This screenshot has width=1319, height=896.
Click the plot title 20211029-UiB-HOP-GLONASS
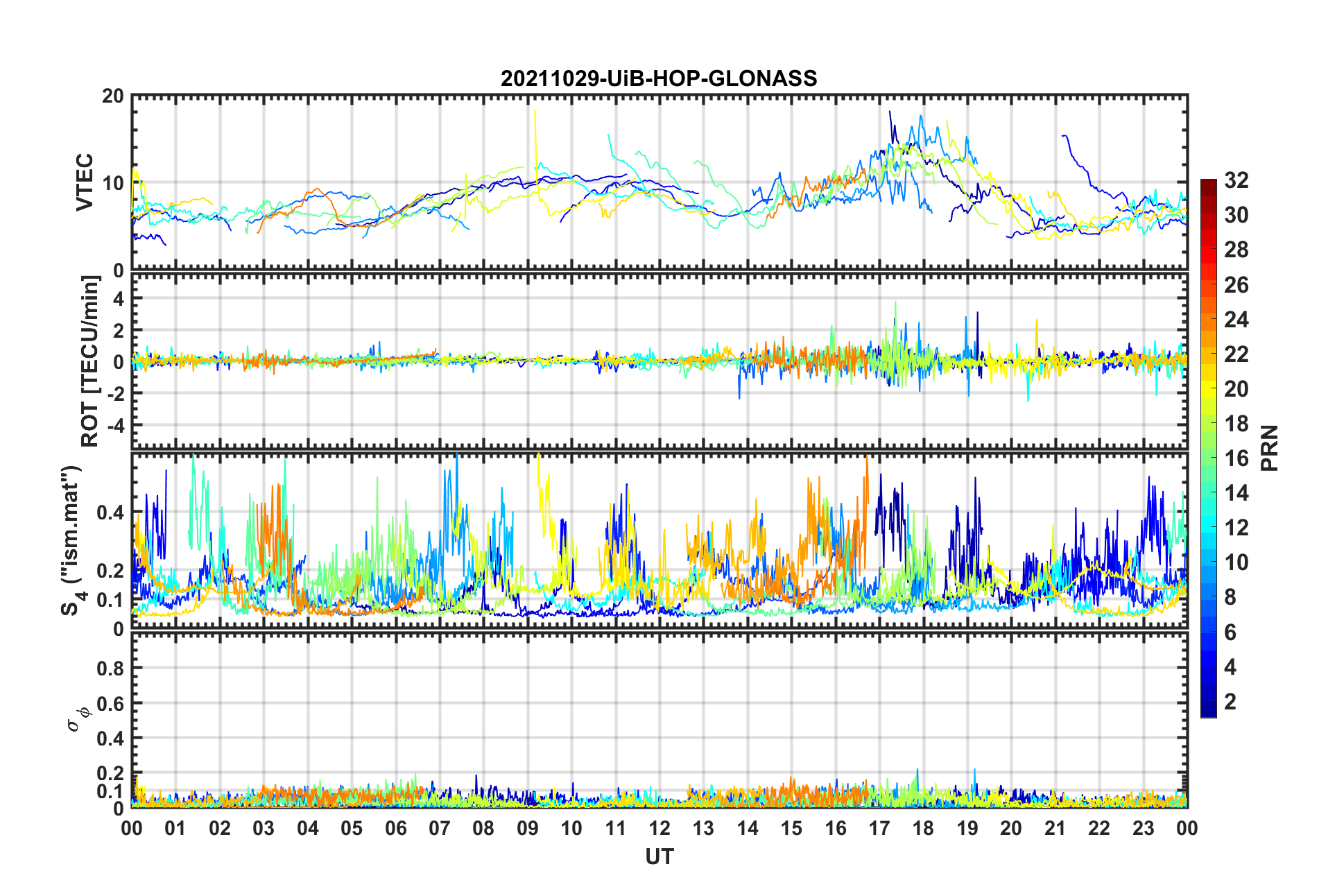(659, 78)
